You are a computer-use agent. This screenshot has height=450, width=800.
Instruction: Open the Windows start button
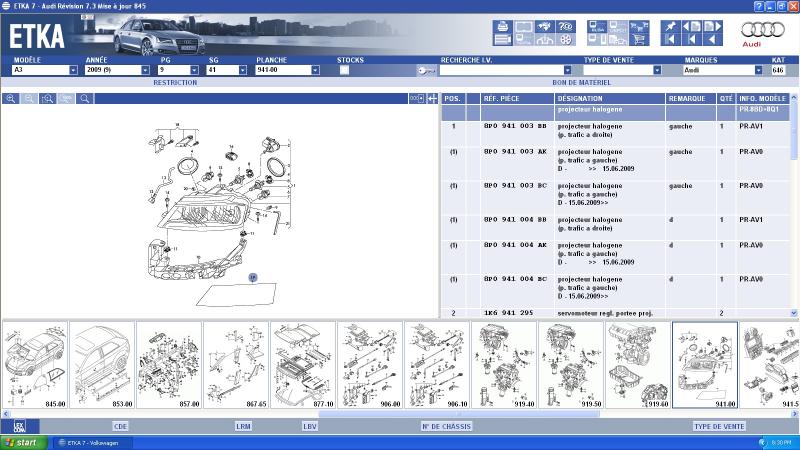pyautogui.click(x=24, y=442)
